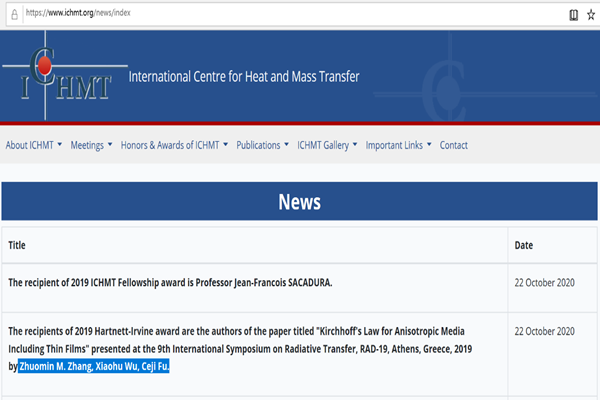The width and height of the screenshot is (600, 400).
Task: Click the highlighted author names text
Action: coord(94,367)
